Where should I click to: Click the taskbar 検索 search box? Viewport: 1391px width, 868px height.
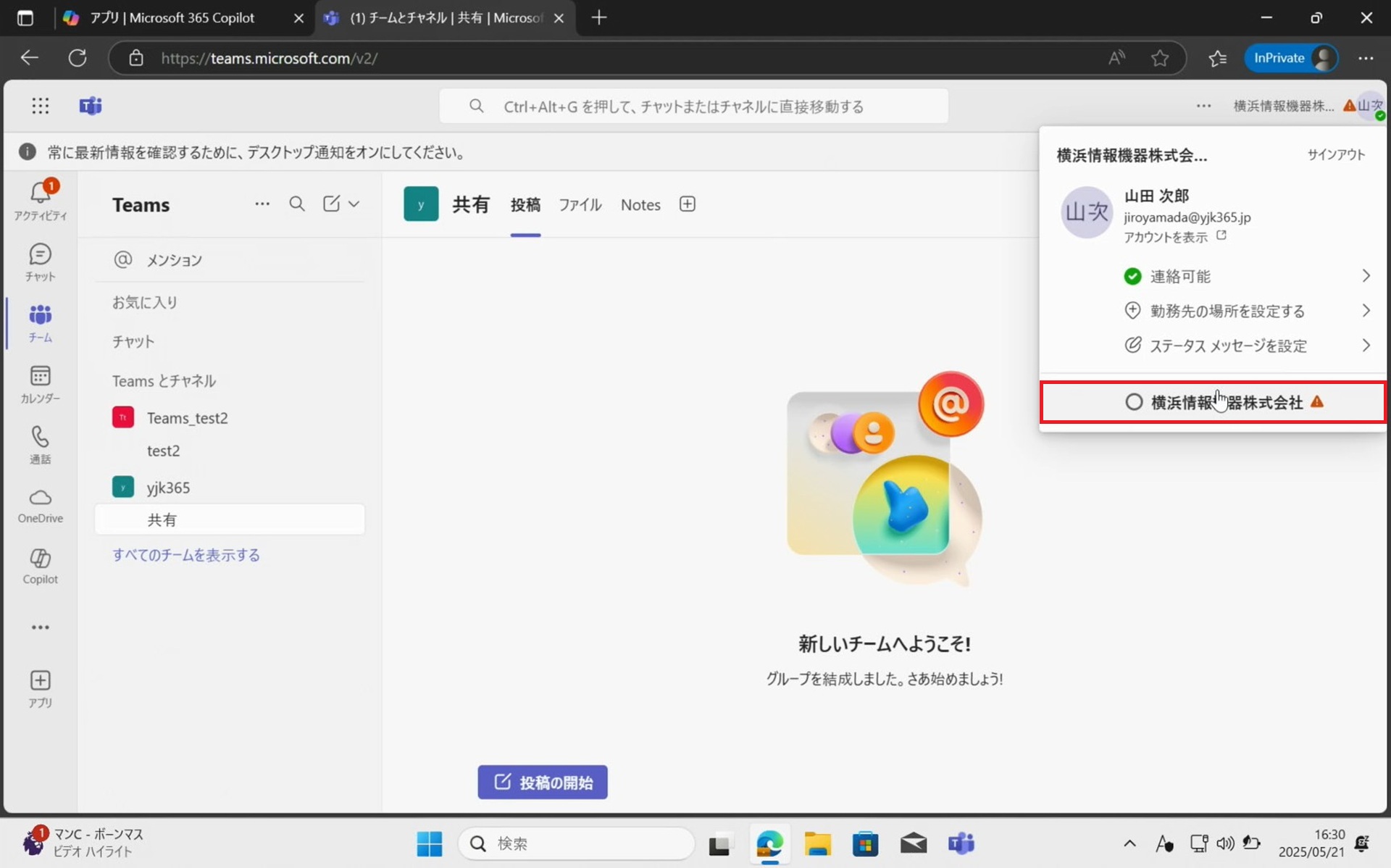point(577,843)
